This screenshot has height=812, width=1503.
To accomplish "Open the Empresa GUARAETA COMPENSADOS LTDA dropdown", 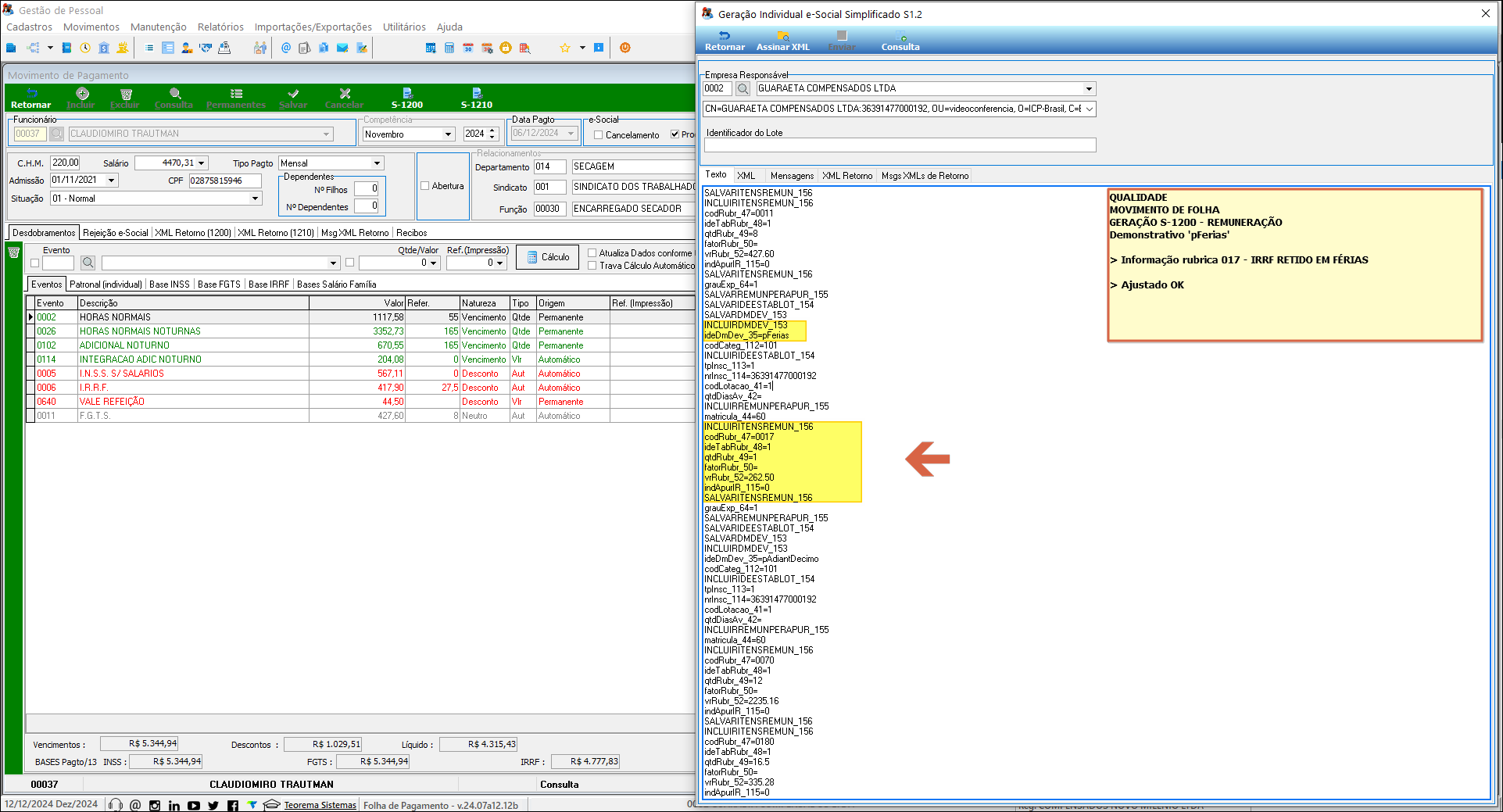I will [1089, 88].
